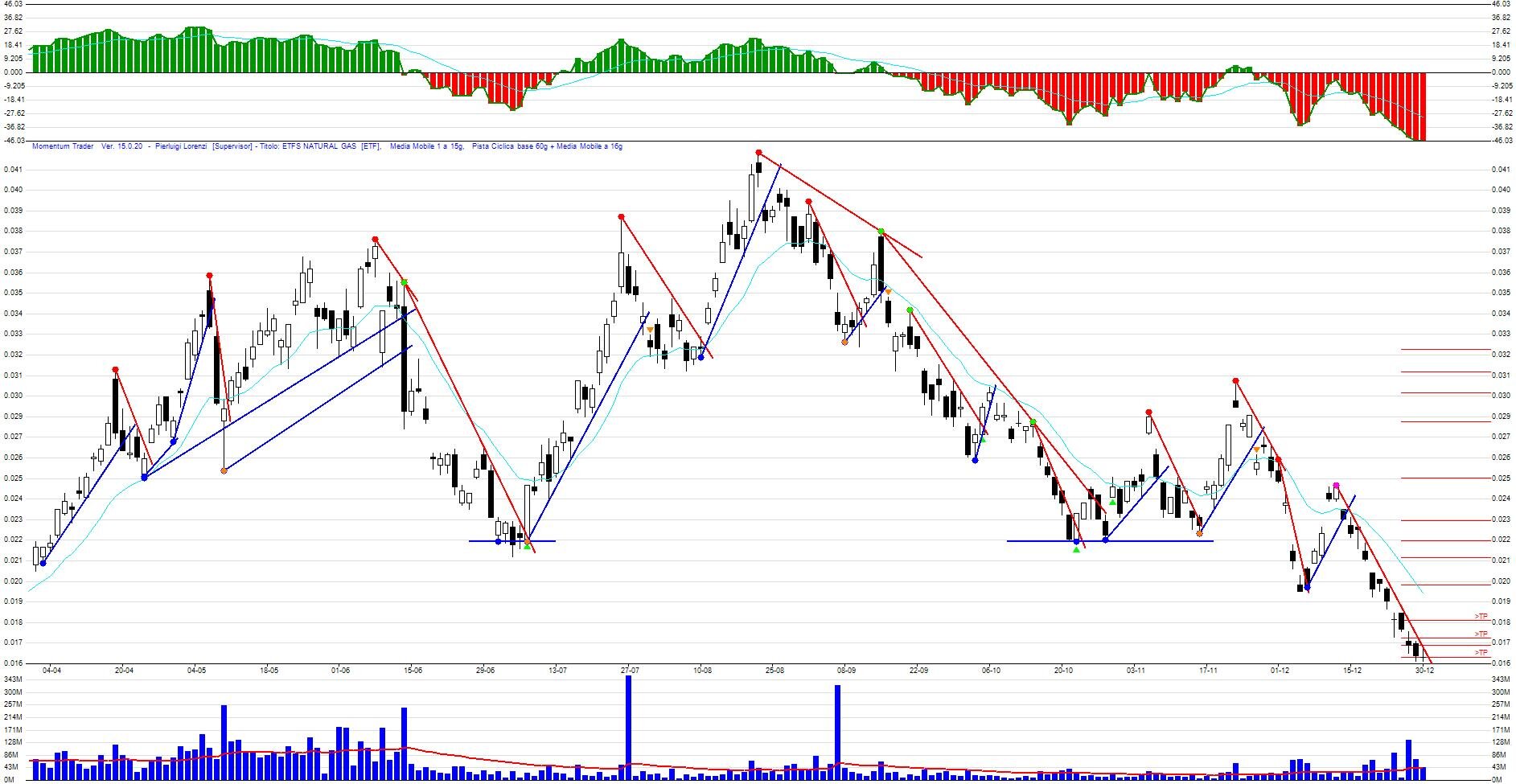Click the 25-08 date label

(774, 670)
